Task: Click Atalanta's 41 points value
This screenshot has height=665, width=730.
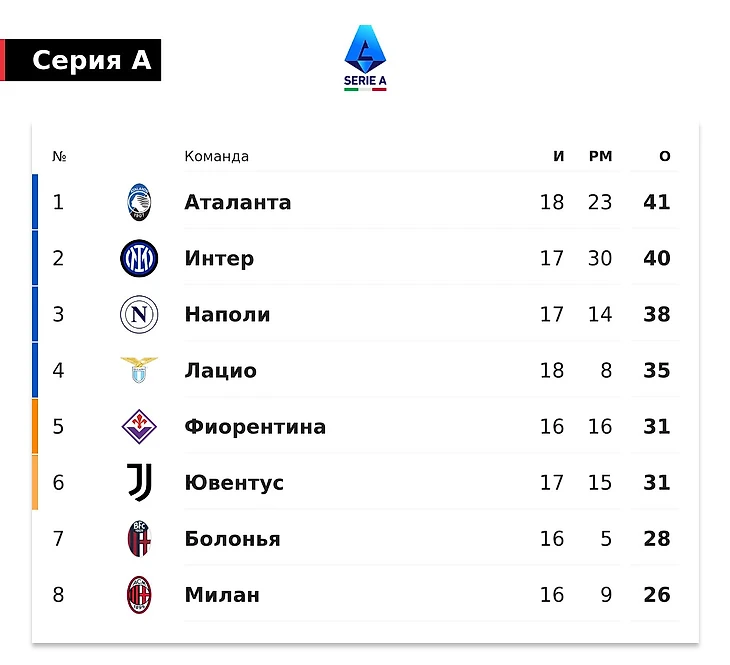Action: pyautogui.click(x=657, y=202)
